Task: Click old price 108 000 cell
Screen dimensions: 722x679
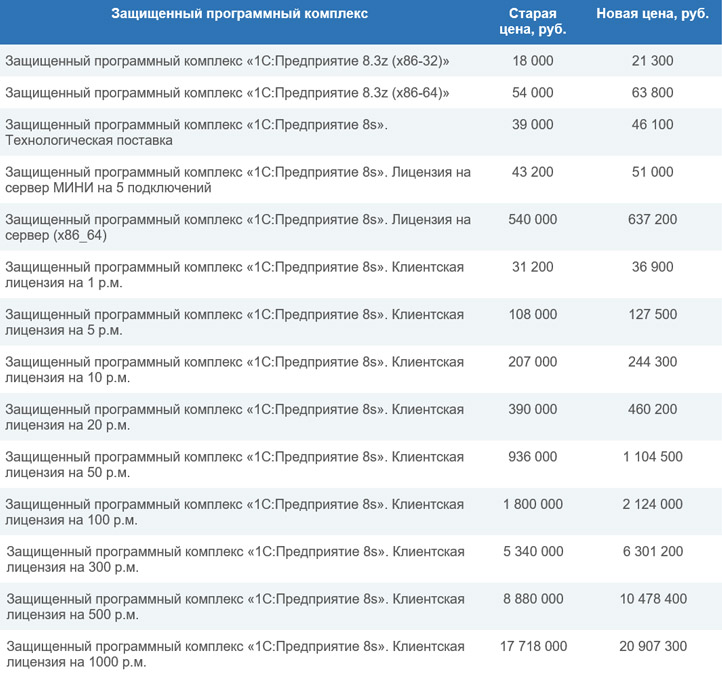Action: tap(532, 314)
